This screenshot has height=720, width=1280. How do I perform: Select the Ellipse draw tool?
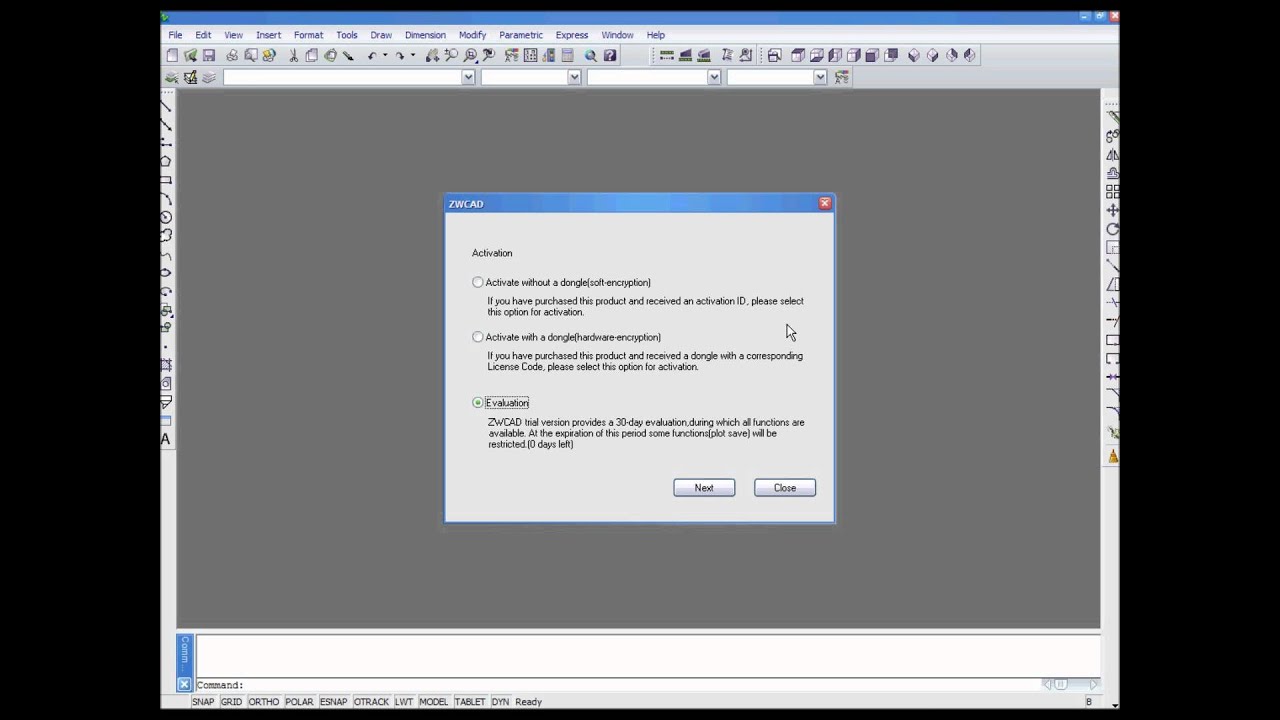pyautogui.click(x=166, y=272)
